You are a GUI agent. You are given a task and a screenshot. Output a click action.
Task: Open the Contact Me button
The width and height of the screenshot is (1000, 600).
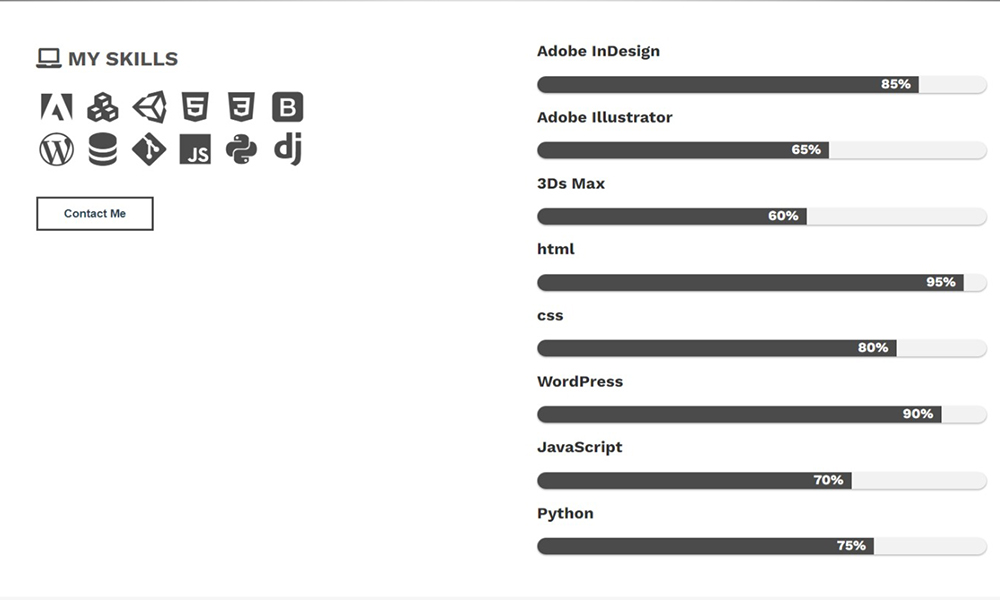pyautogui.click(x=94, y=214)
